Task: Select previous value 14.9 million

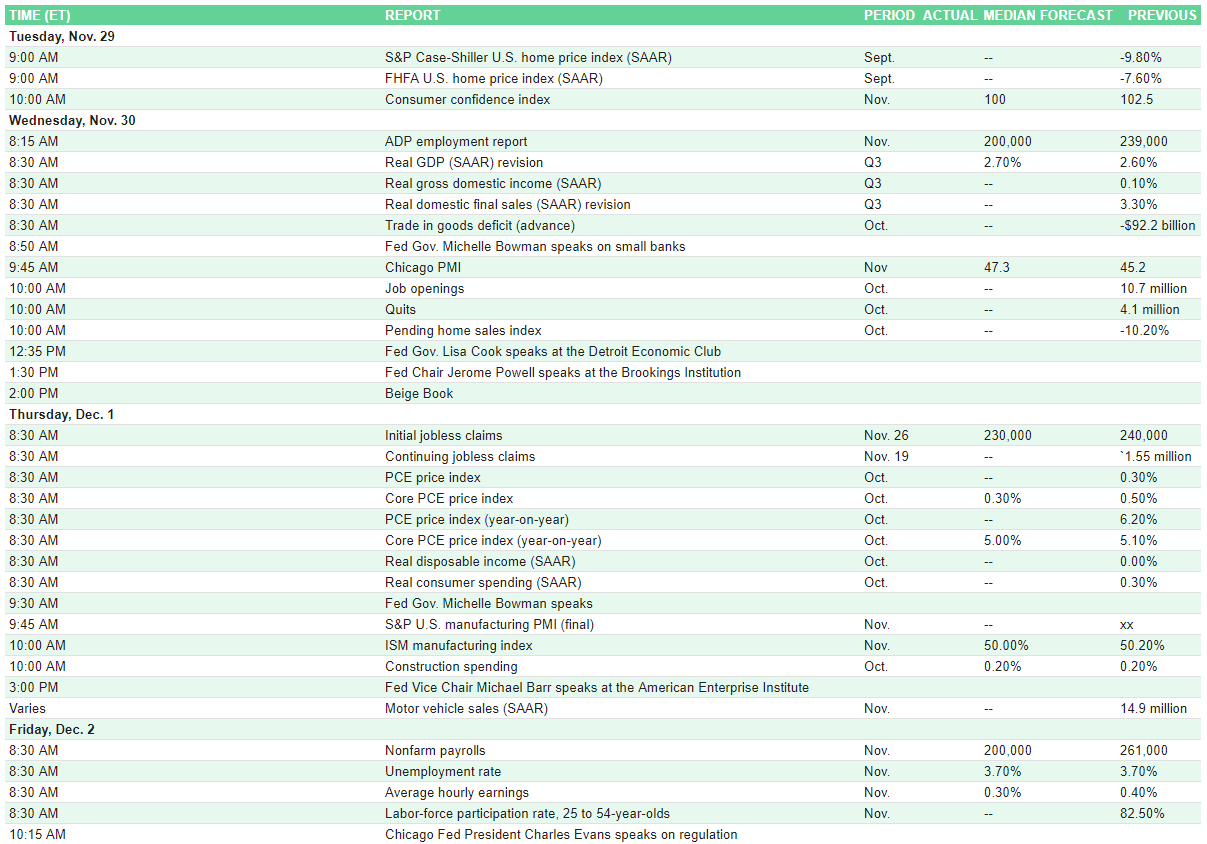Action: coord(1154,708)
